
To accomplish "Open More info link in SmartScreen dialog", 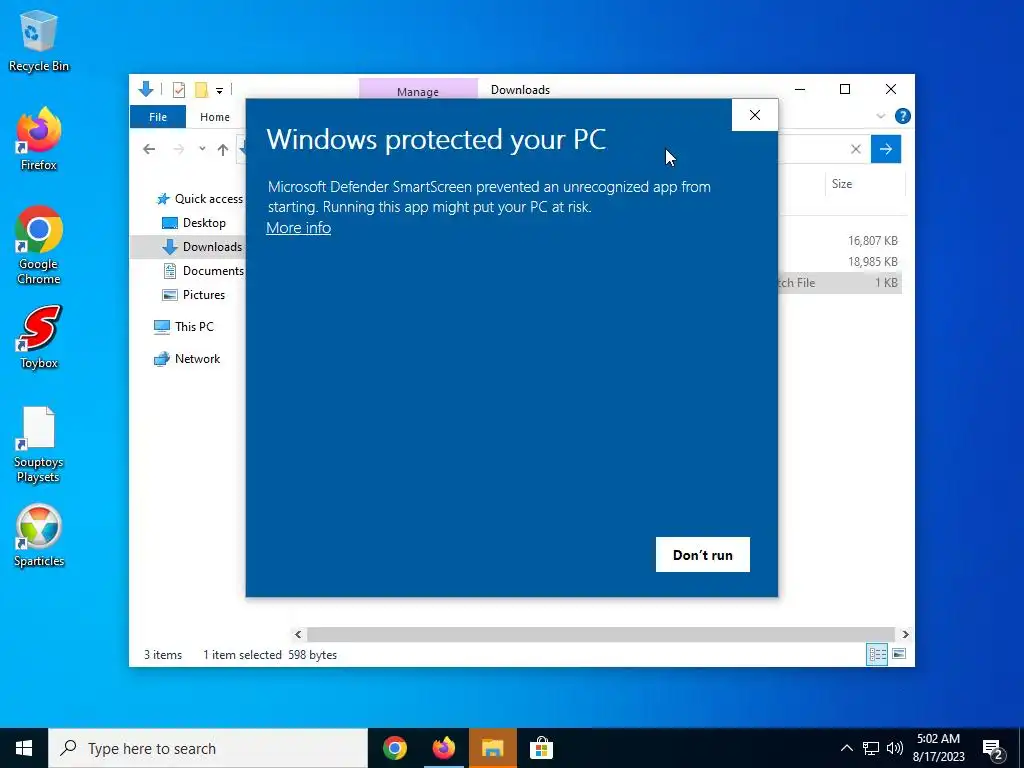I will (298, 228).
